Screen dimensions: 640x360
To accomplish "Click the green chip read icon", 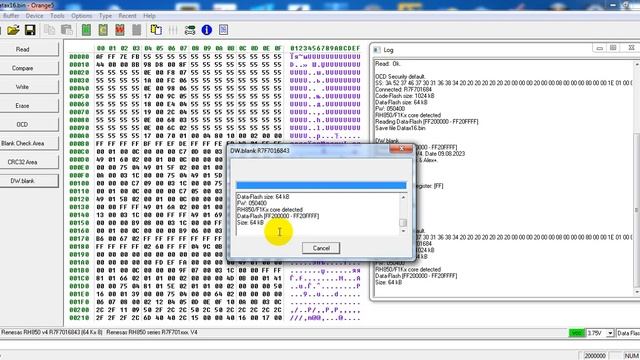I will point(86,30).
